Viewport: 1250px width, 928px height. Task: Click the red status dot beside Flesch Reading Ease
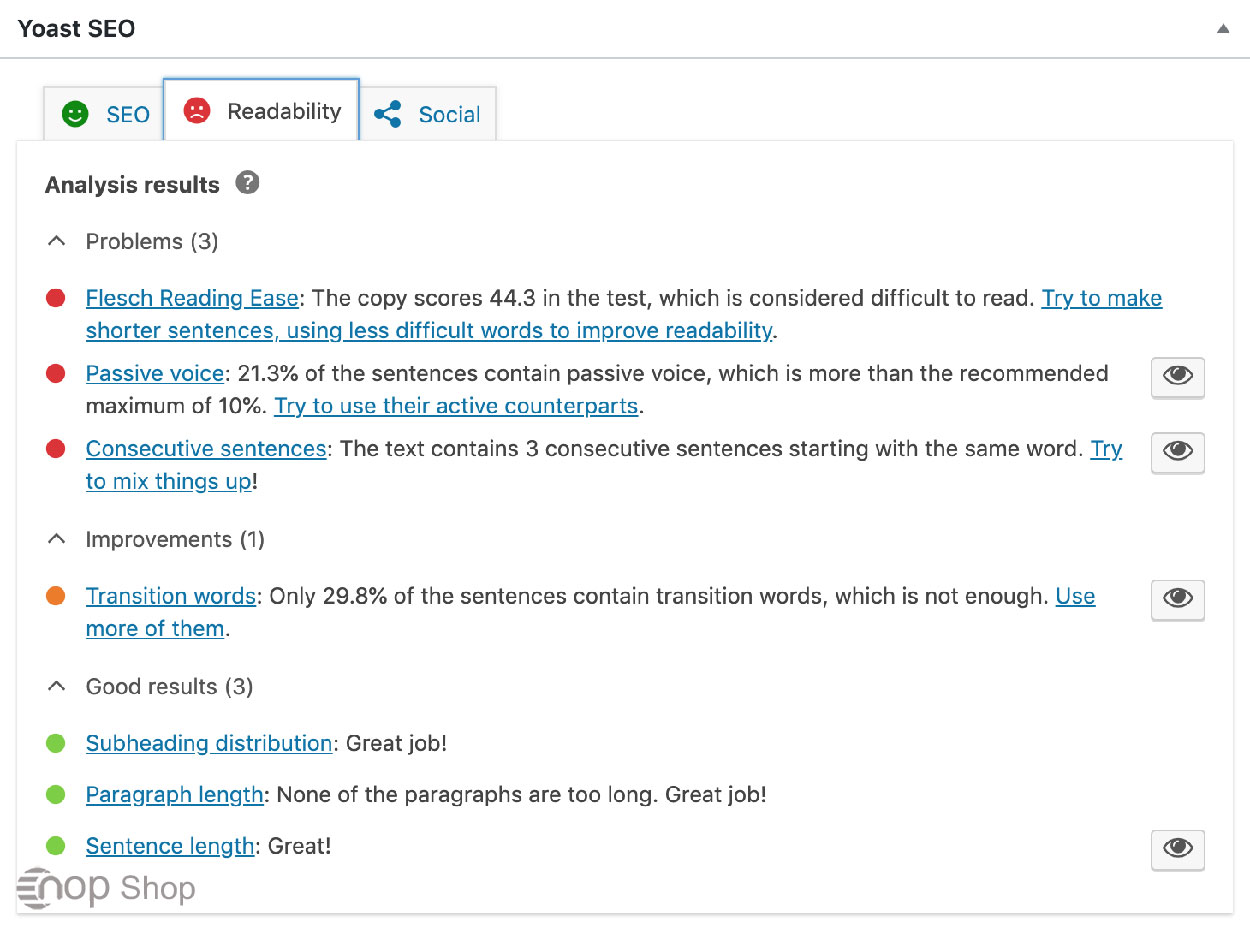coord(55,297)
